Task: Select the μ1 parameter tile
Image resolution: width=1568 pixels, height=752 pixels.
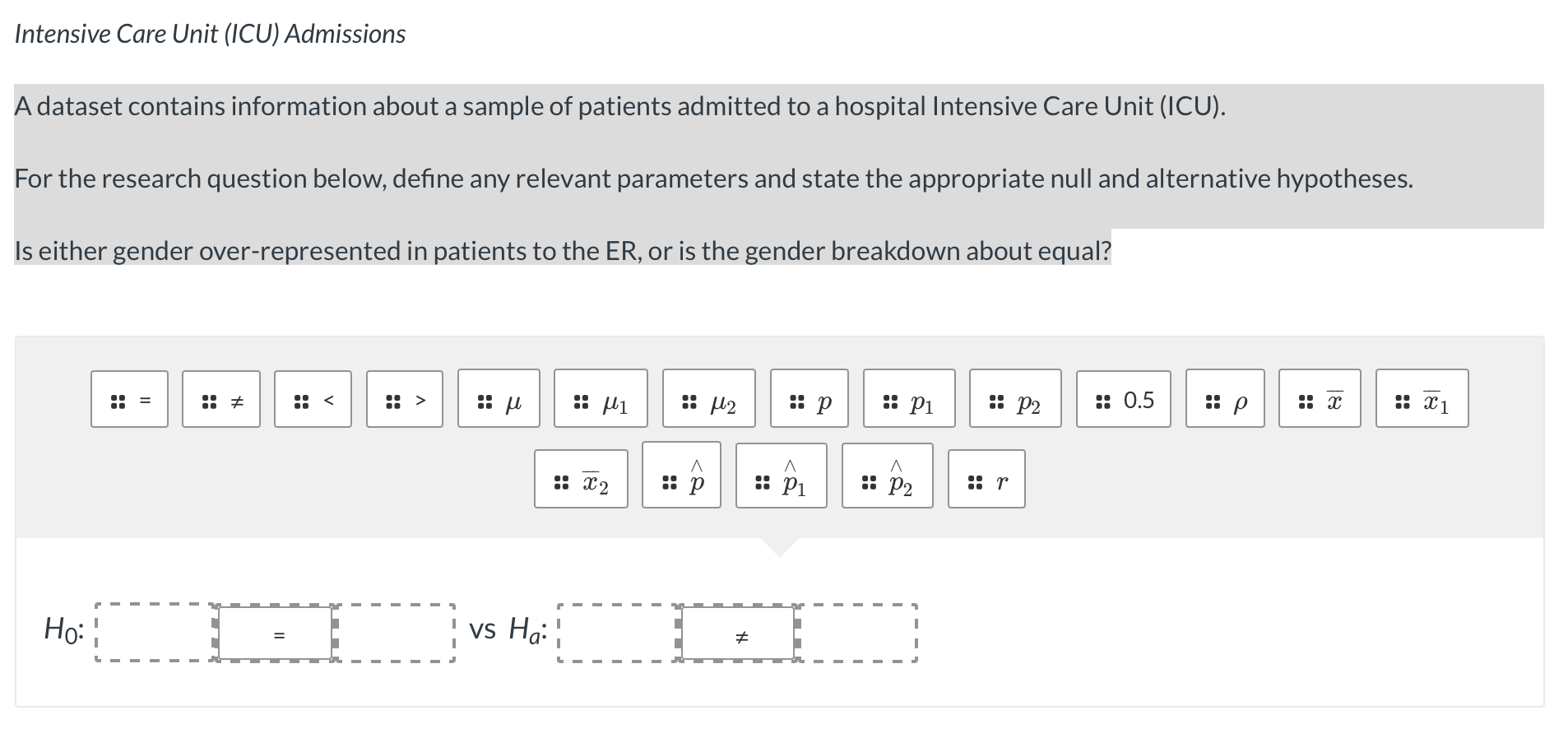Action: (601, 400)
